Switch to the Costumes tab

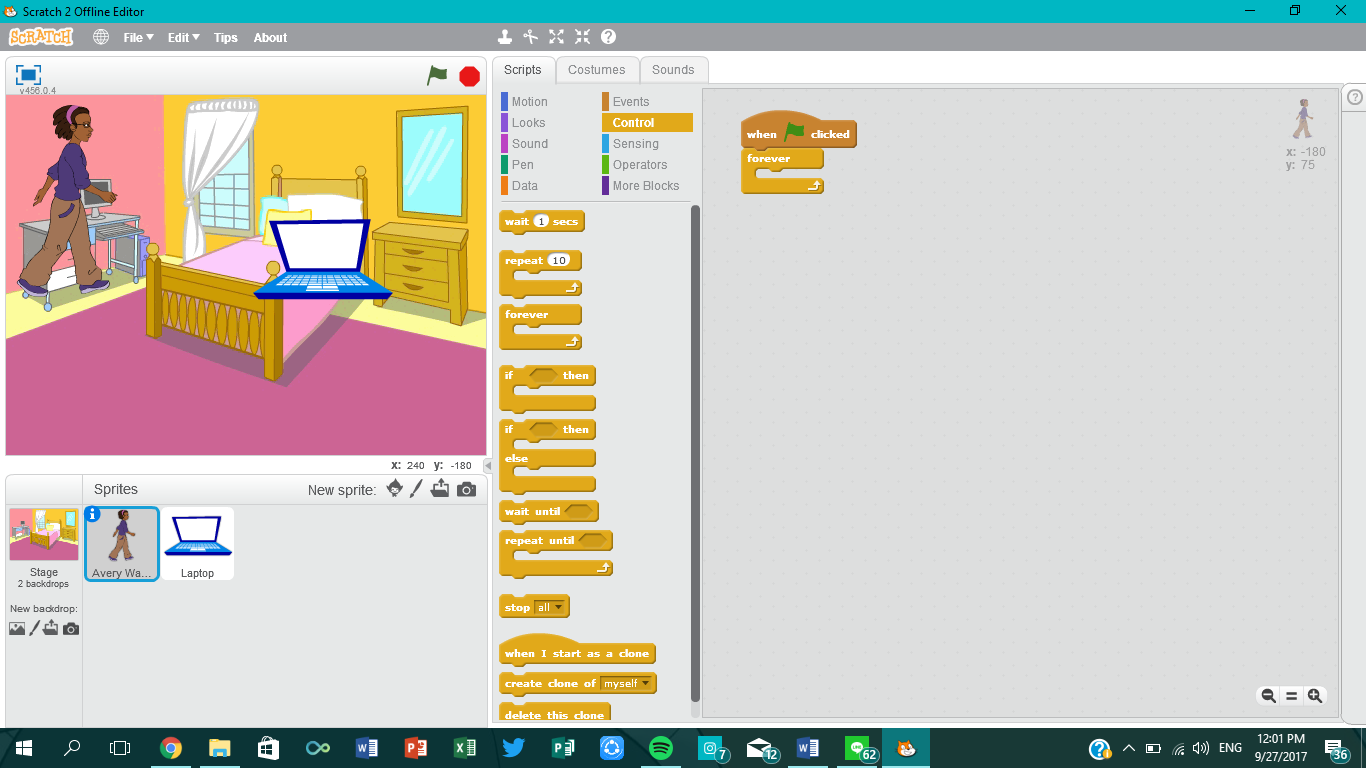tap(597, 70)
